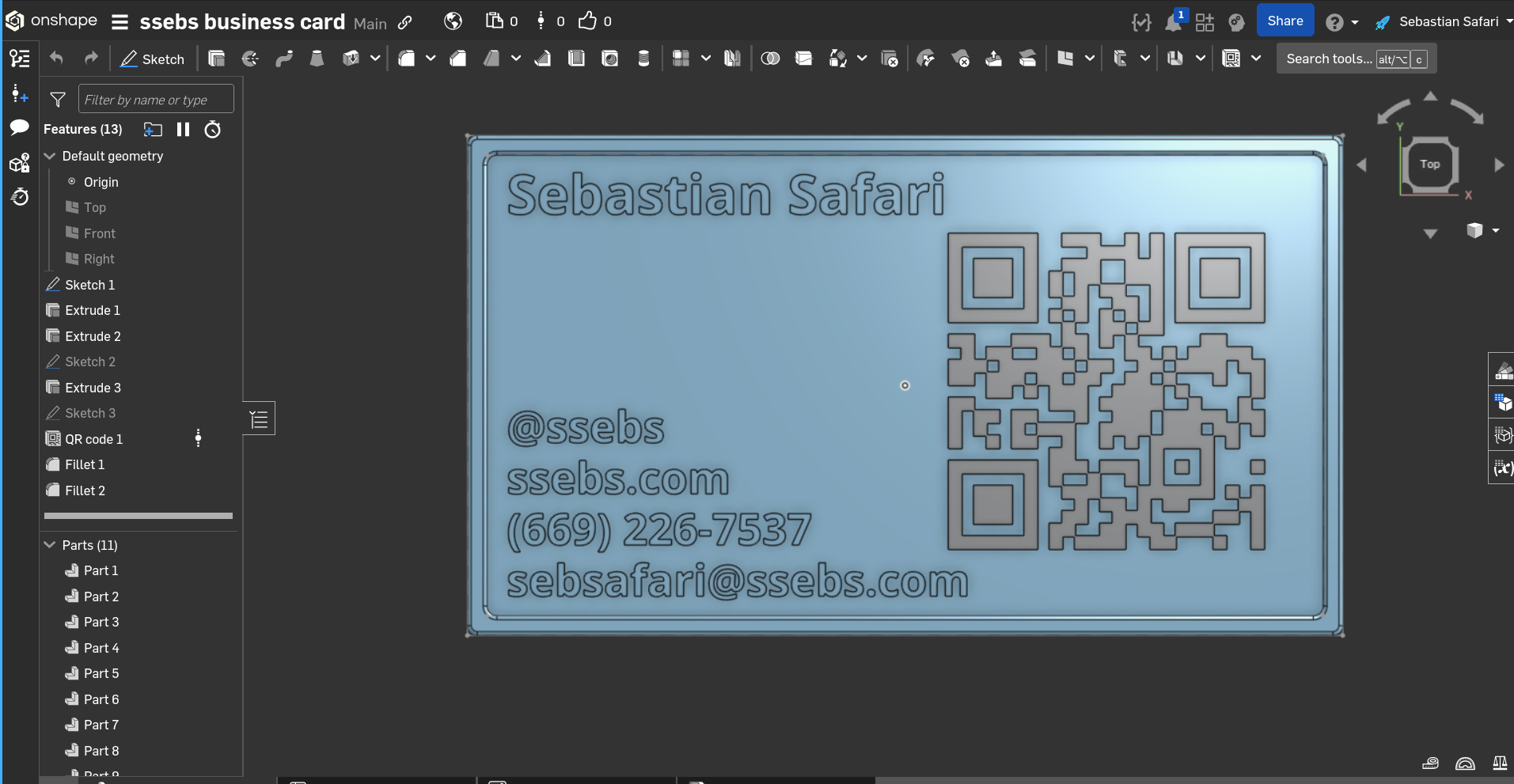Open the Thicken tool dropdown arrow
This screenshot has height=784, width=1514.
[375, 59]
